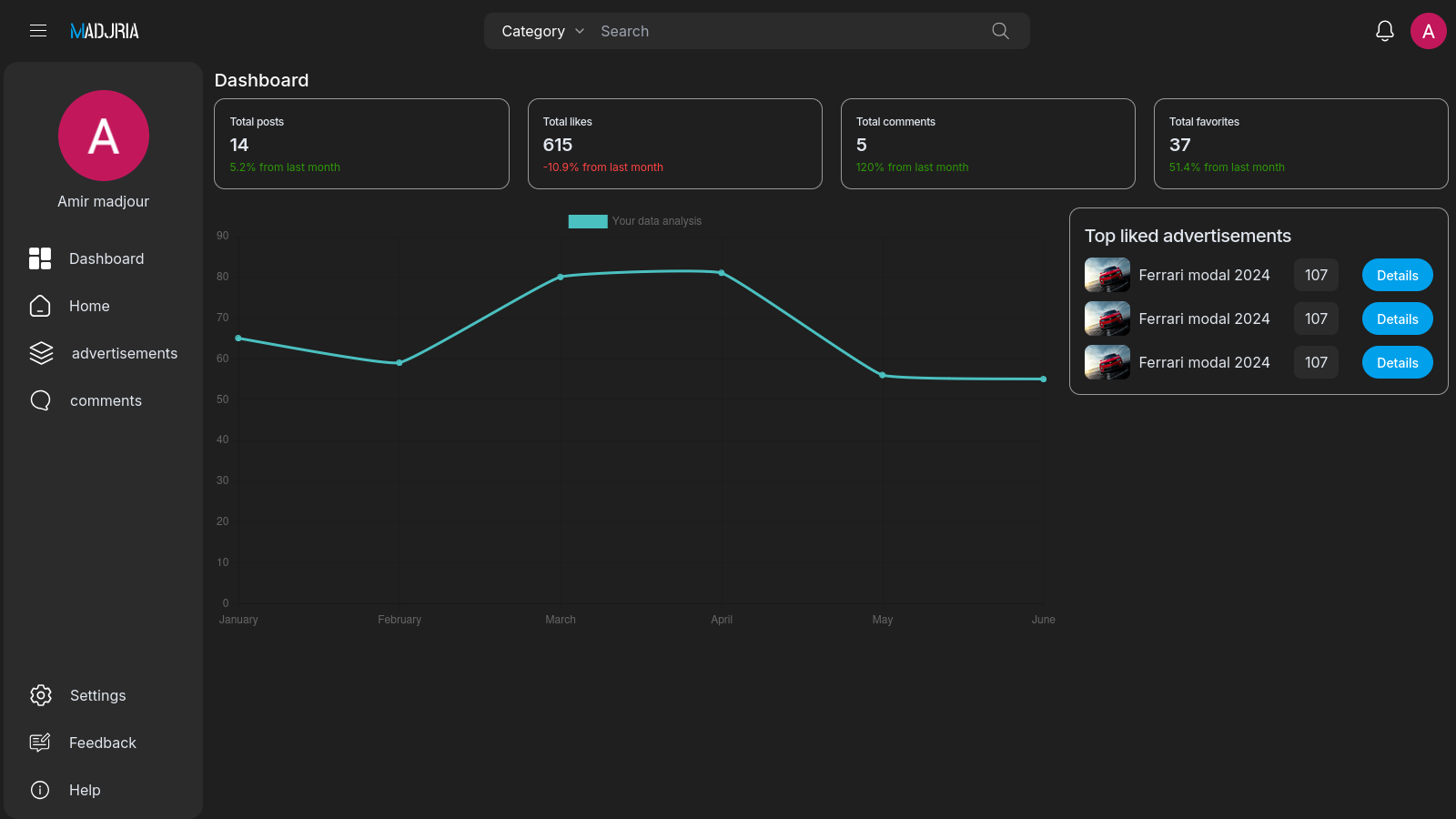Screen dimensions: 1456x819
Task: Click the April data point on chart
Action: [x=722, y=273]
